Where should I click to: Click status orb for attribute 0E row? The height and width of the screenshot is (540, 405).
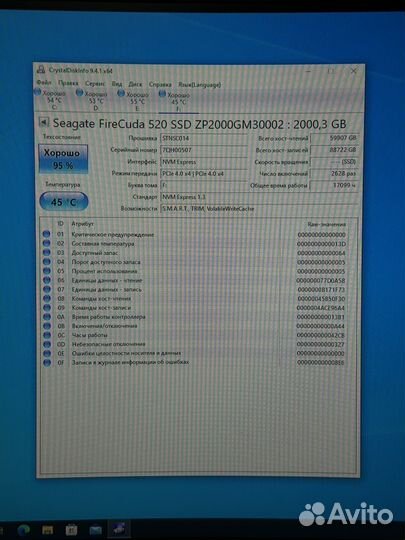(x=46, y=353)
